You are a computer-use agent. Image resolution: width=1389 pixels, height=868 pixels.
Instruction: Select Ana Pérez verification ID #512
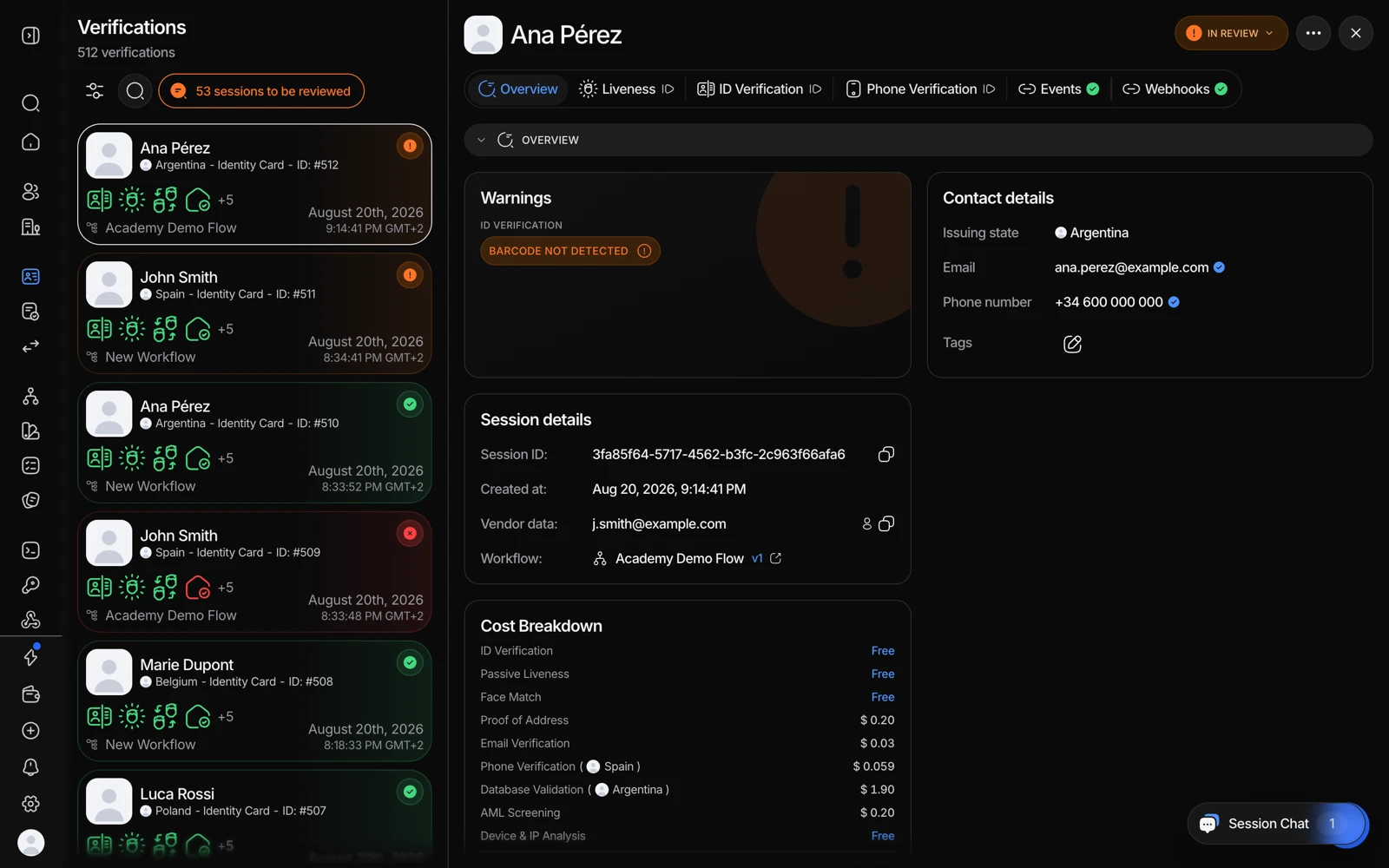254,185
